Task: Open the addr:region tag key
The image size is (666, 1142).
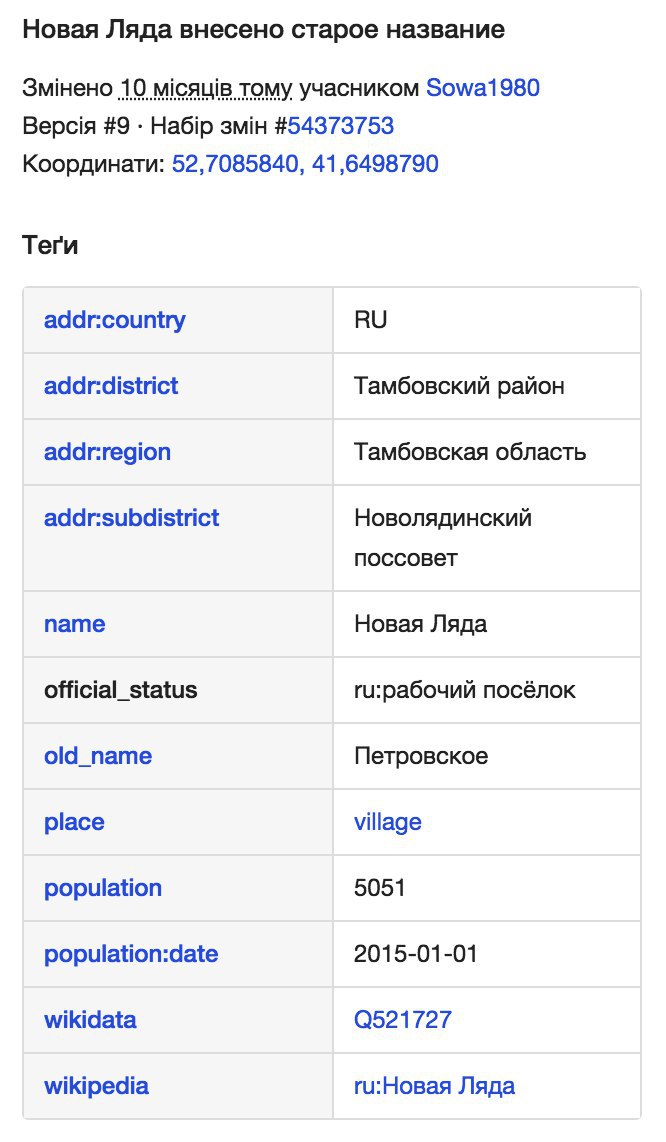Action: point(107,452)
